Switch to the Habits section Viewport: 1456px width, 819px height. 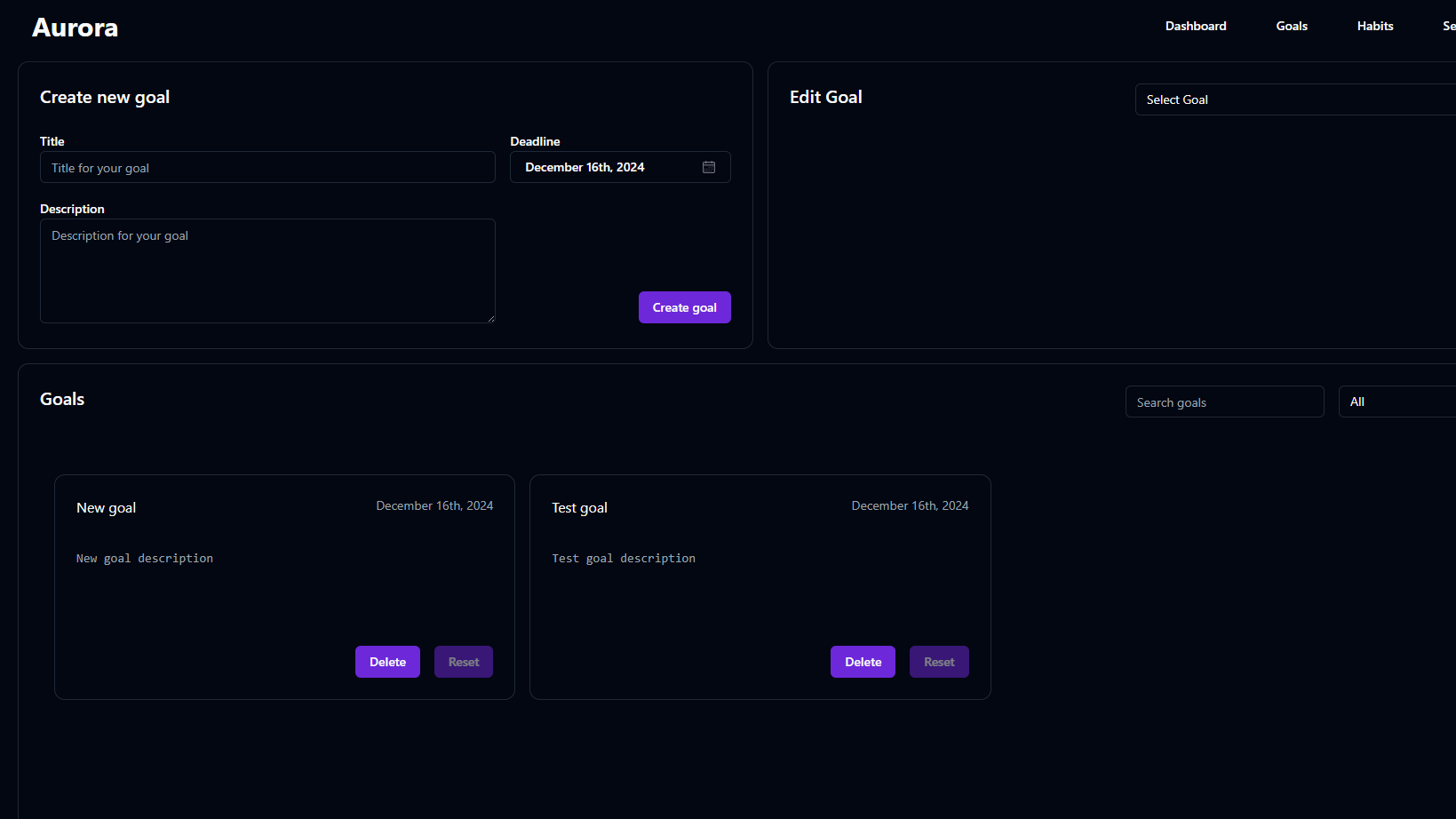click(x=1374, y=26)
